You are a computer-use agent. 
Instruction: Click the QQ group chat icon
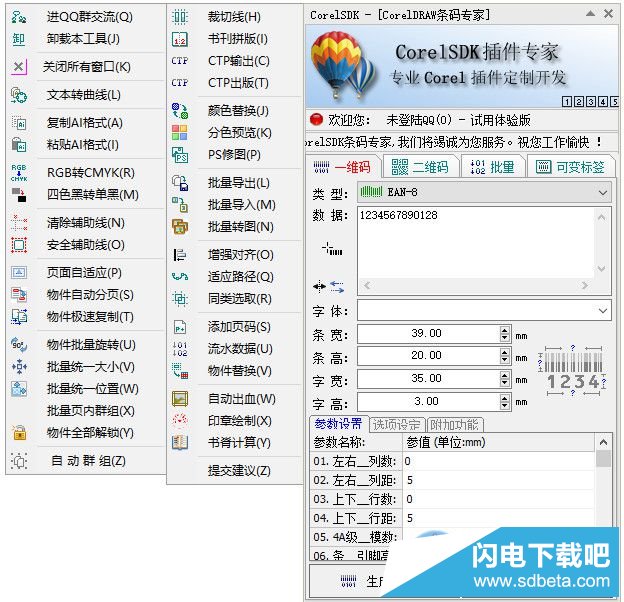19,17
